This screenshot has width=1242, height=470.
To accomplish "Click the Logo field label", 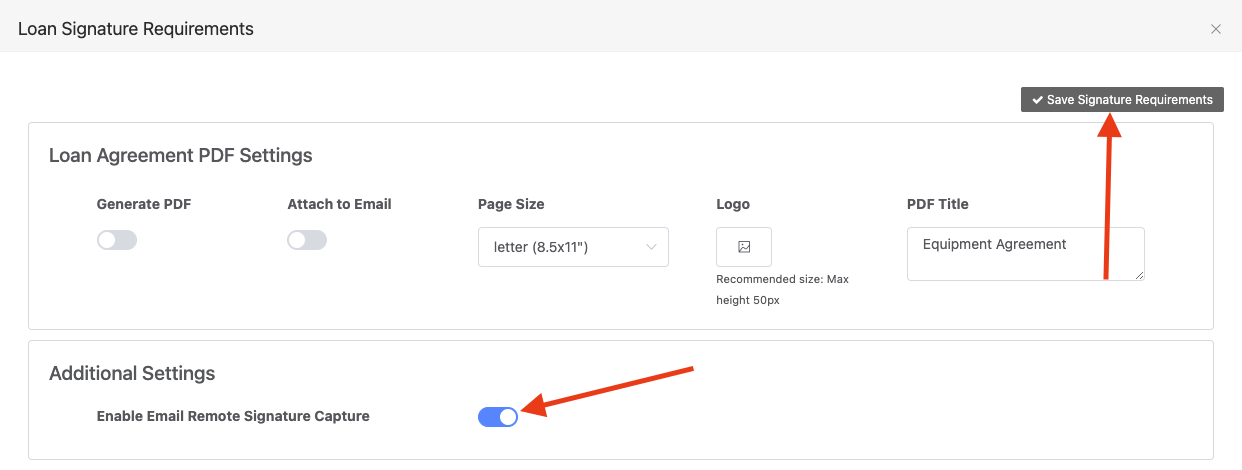I will point(733,204).
